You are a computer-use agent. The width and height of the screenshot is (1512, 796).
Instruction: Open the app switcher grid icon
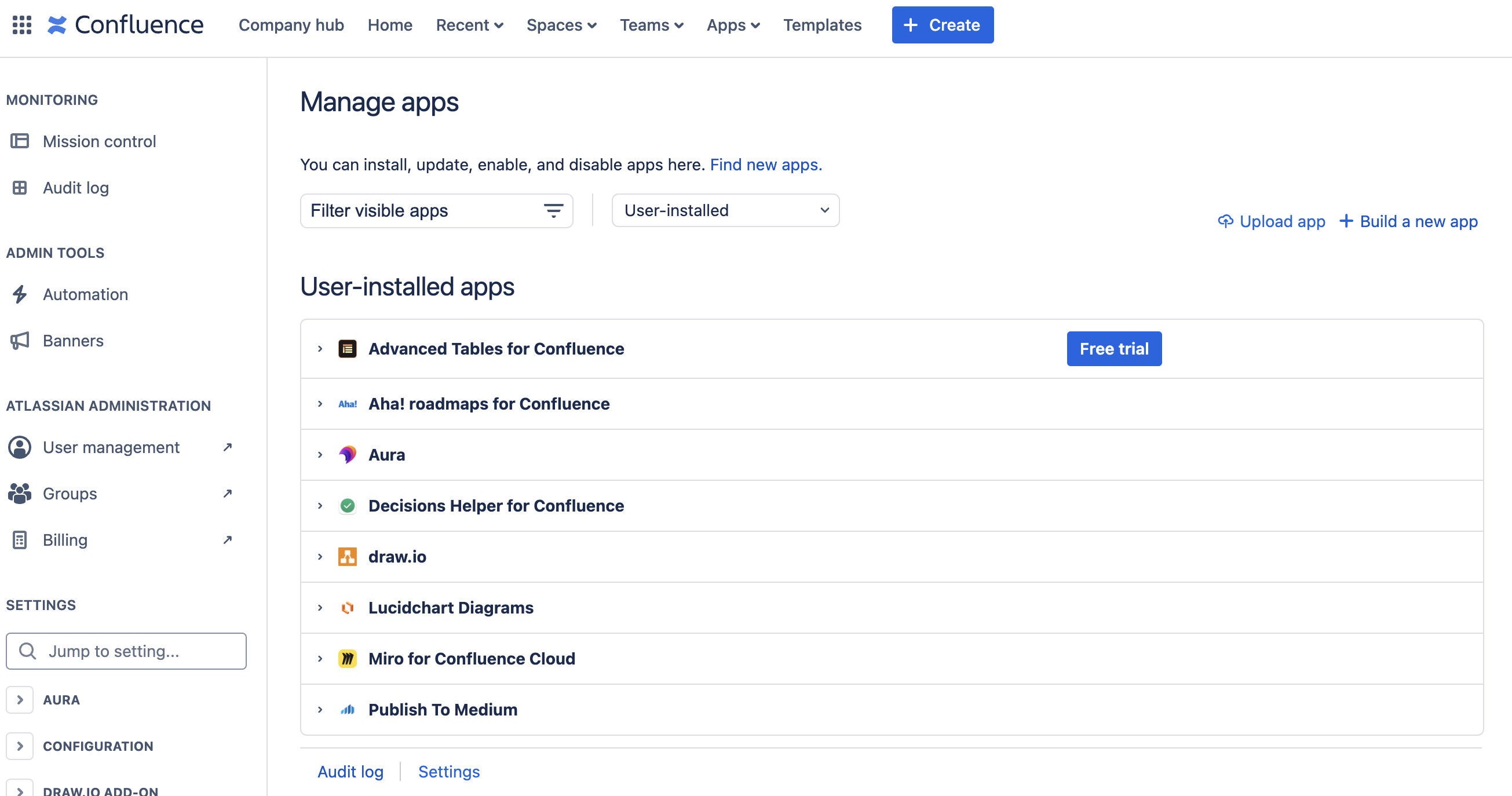[x=21, y=25]
